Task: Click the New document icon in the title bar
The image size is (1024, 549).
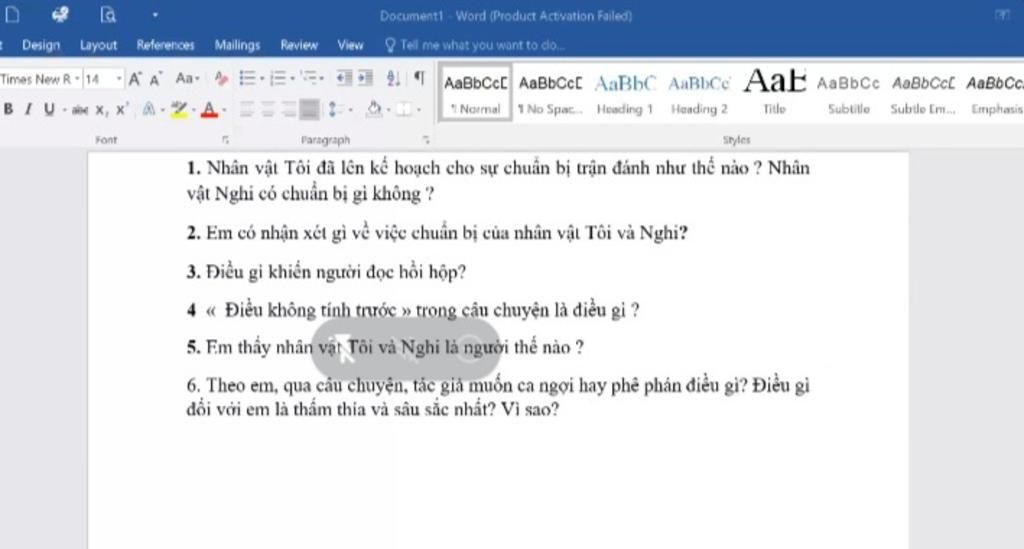Action: click(12, 14)
